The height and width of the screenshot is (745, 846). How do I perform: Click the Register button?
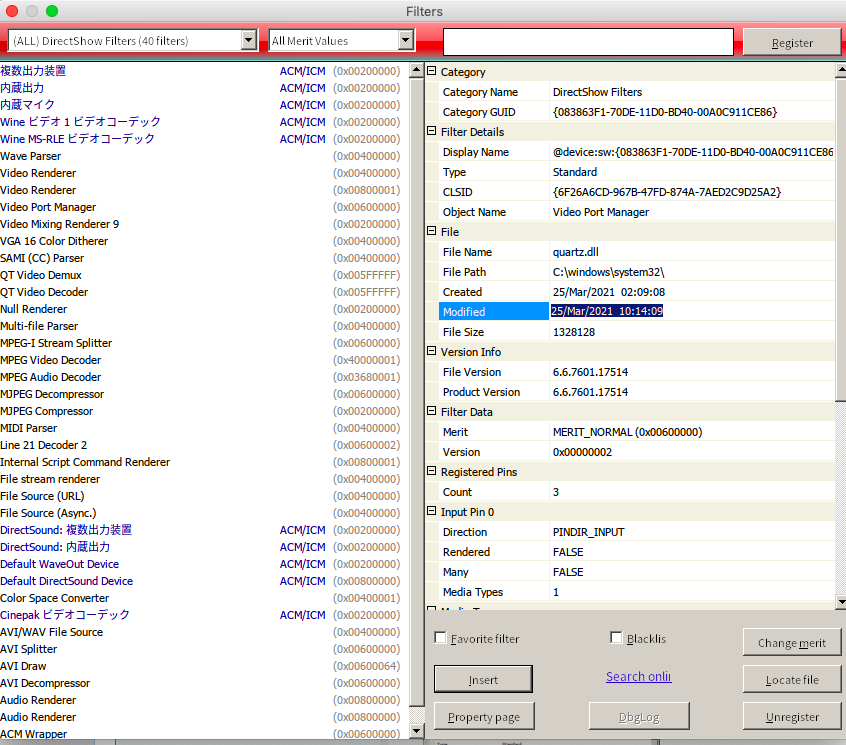(x=792, y=43)
